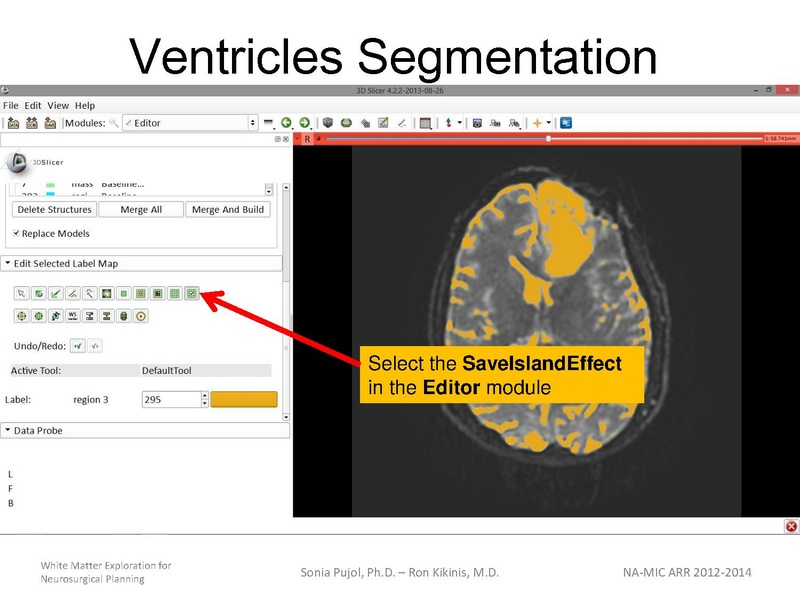Choose the WandEffect tool icon
Viewport: 800px width, 600px height.
[x=89, y=294]
